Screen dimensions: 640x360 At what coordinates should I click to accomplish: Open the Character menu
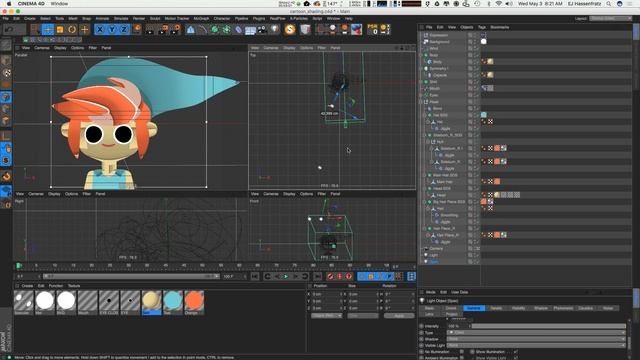coord(222,19)
